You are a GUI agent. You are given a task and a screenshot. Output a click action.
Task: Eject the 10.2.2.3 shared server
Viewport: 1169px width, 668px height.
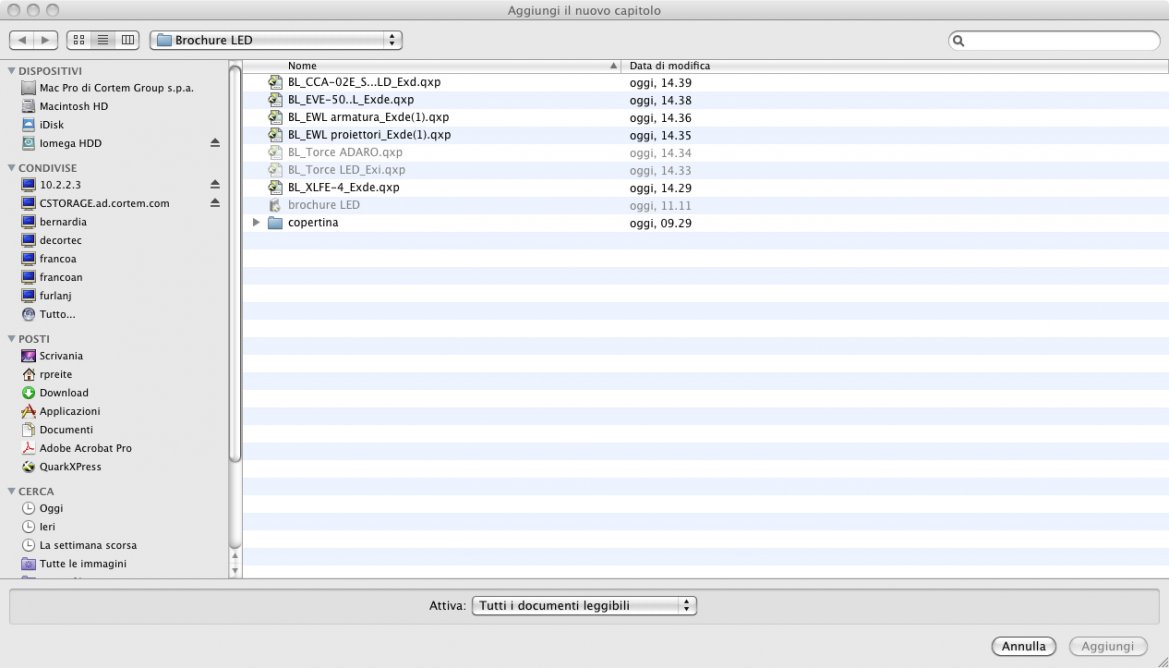215,185
